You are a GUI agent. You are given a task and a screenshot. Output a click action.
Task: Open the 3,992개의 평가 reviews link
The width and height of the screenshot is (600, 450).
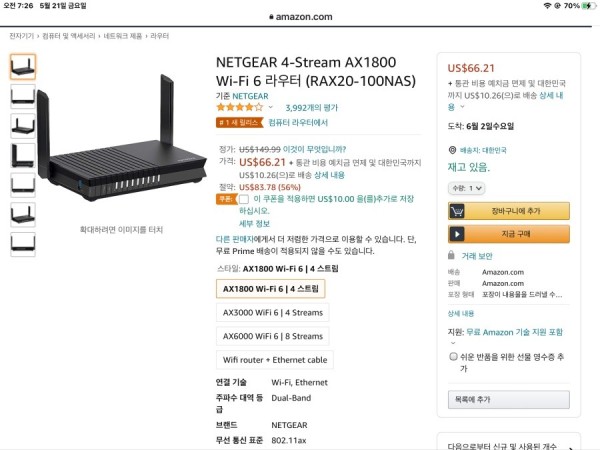(x=311, y=108)
